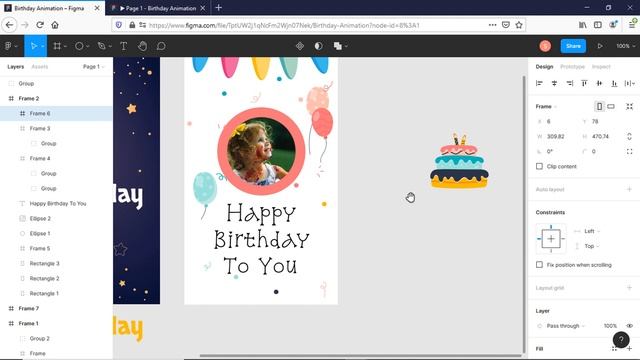Click the birthday cake illustration on canvas
The width and height of the screenshot is (640, 360).
click(459, 162)
